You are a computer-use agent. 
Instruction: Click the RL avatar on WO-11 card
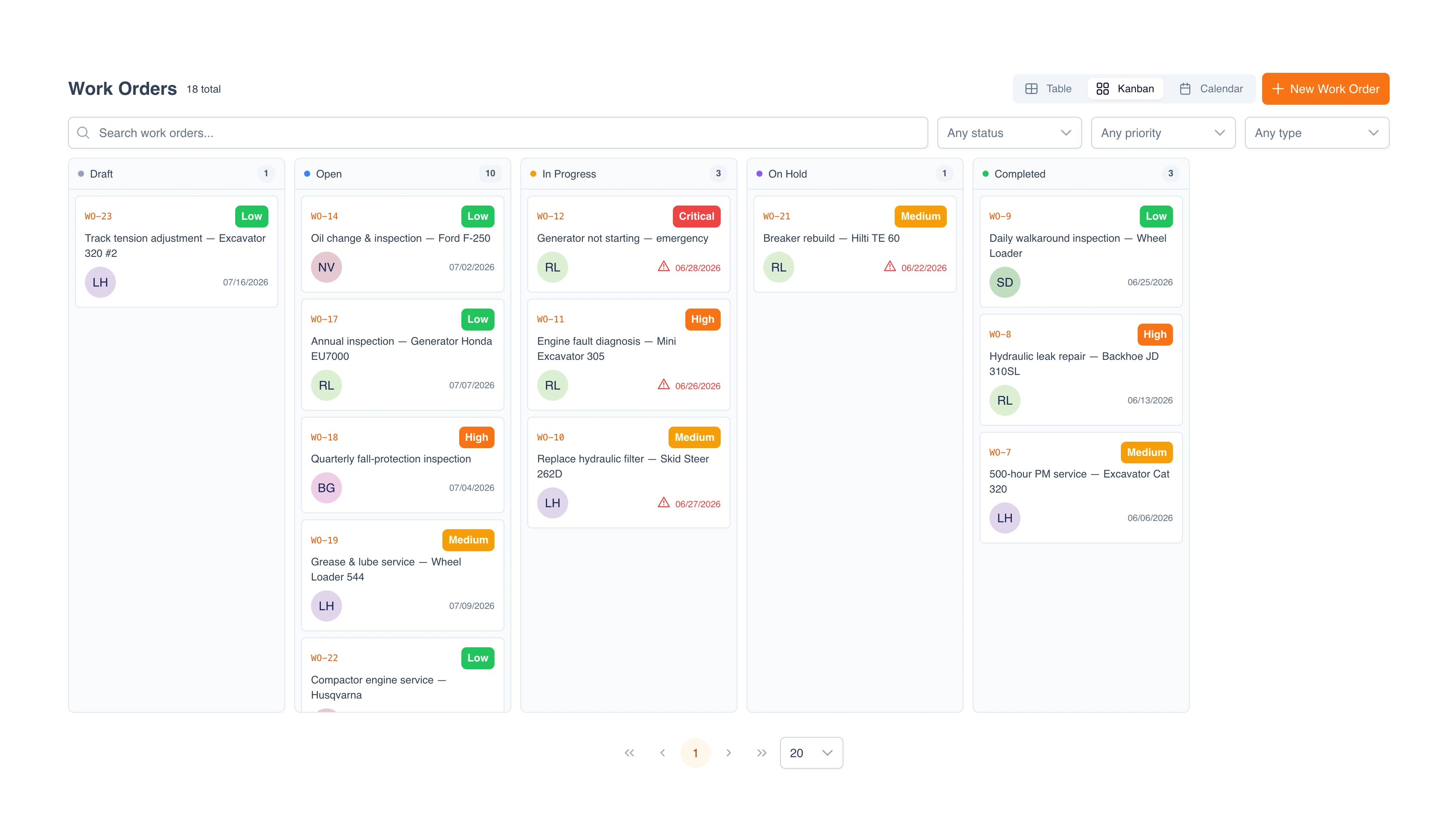point(553,385)
